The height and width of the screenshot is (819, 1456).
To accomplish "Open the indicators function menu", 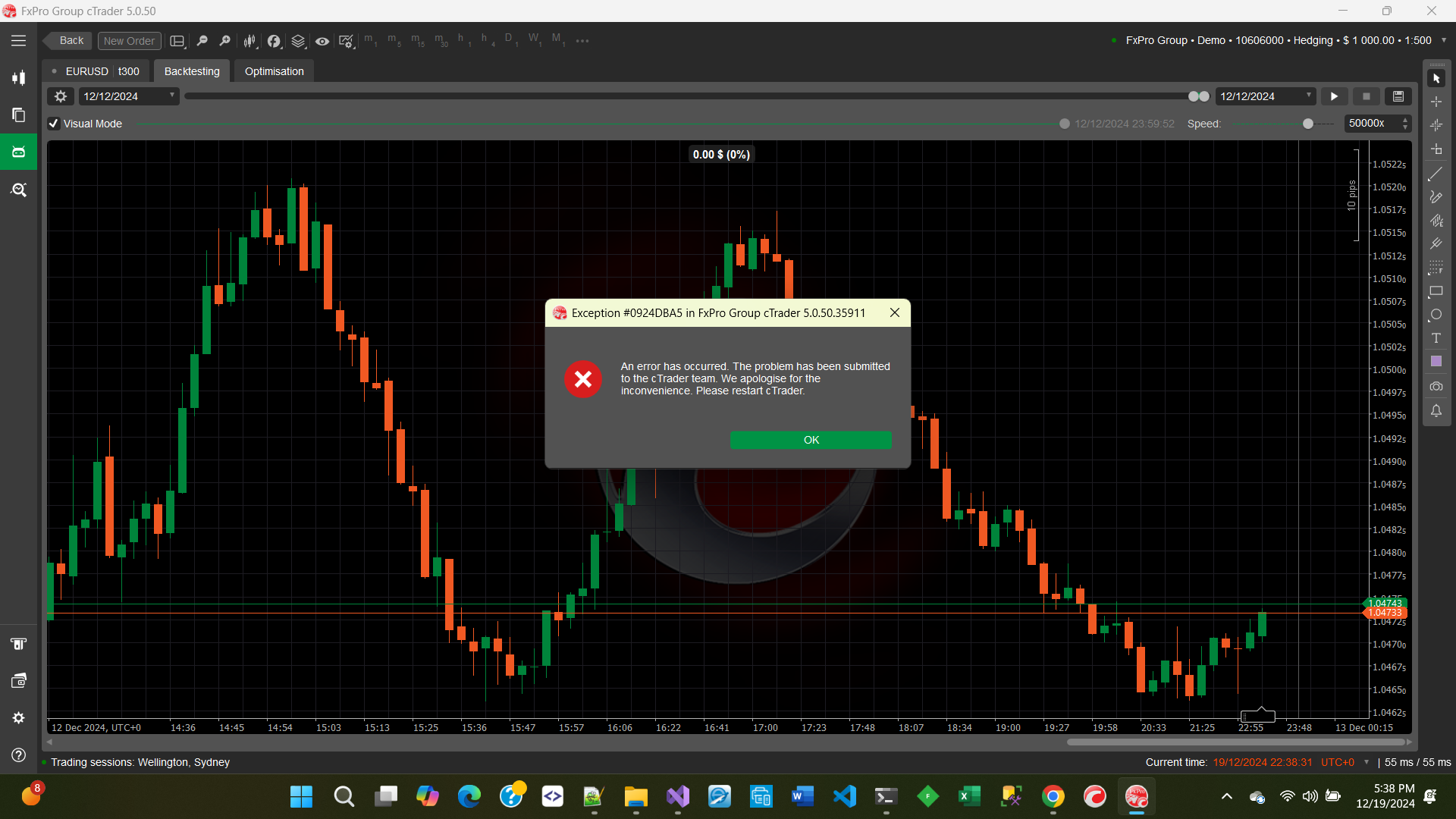I will coord(274,41).
